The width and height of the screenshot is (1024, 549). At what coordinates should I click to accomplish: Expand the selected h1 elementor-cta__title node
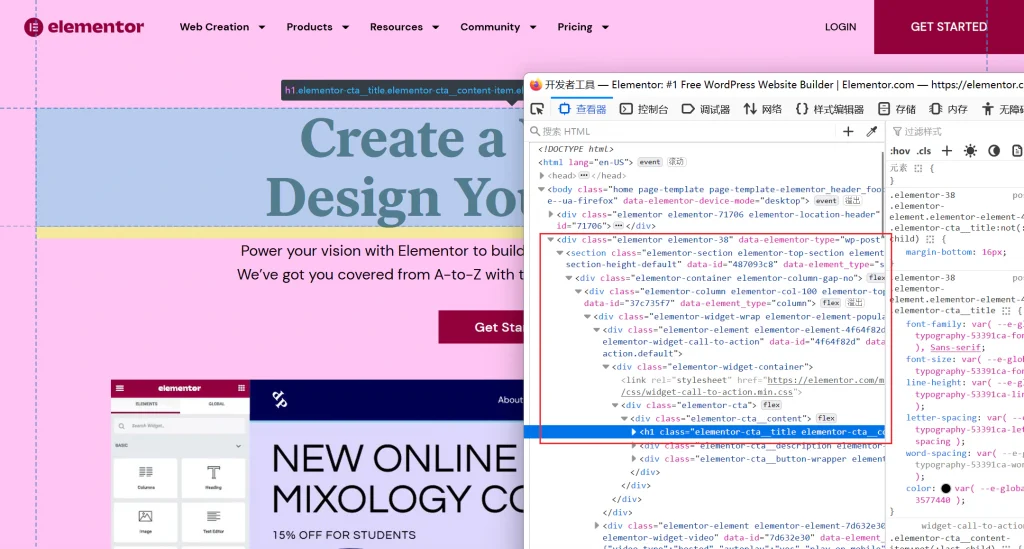point(633,432)
